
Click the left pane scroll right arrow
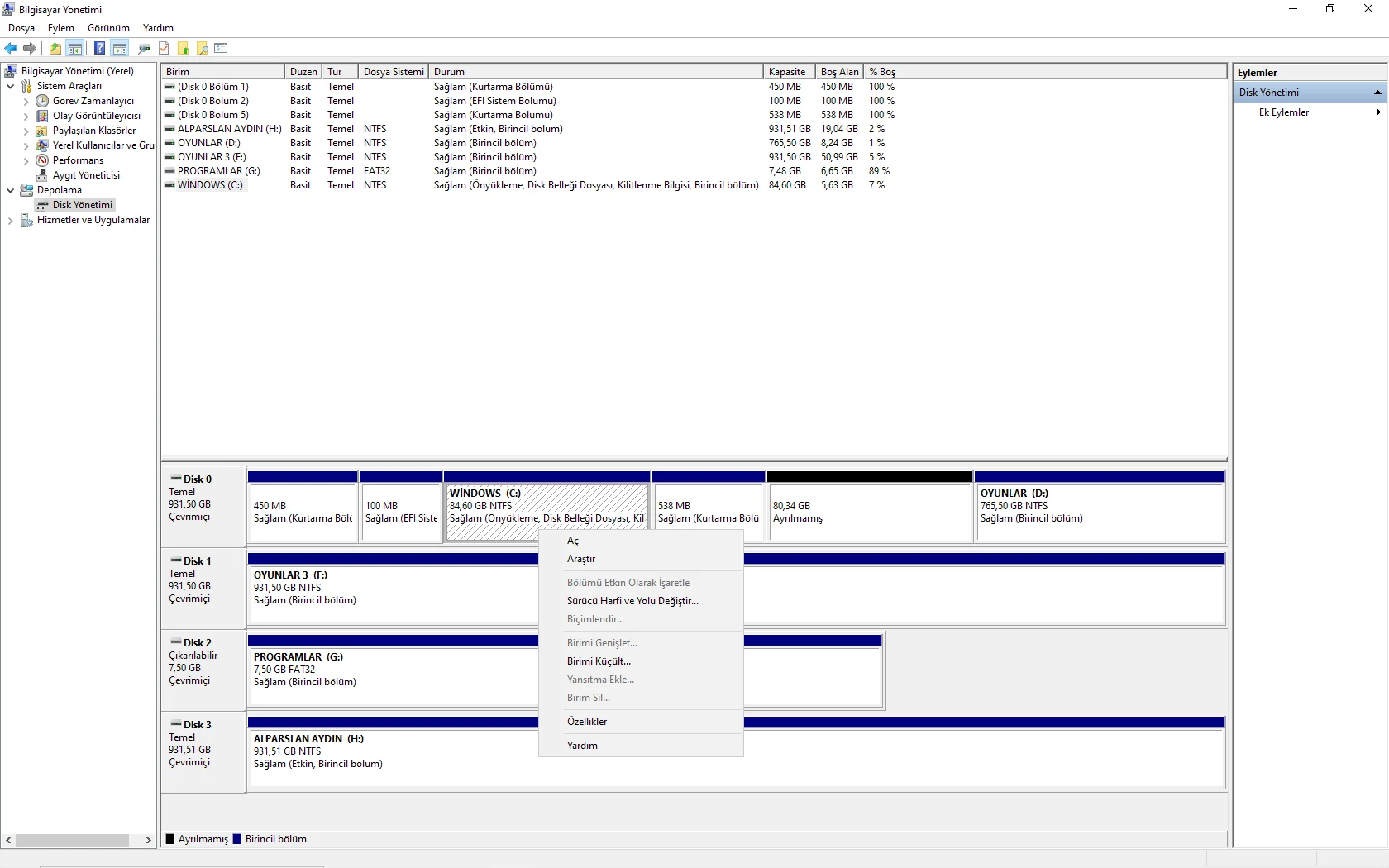coord(149,840)
